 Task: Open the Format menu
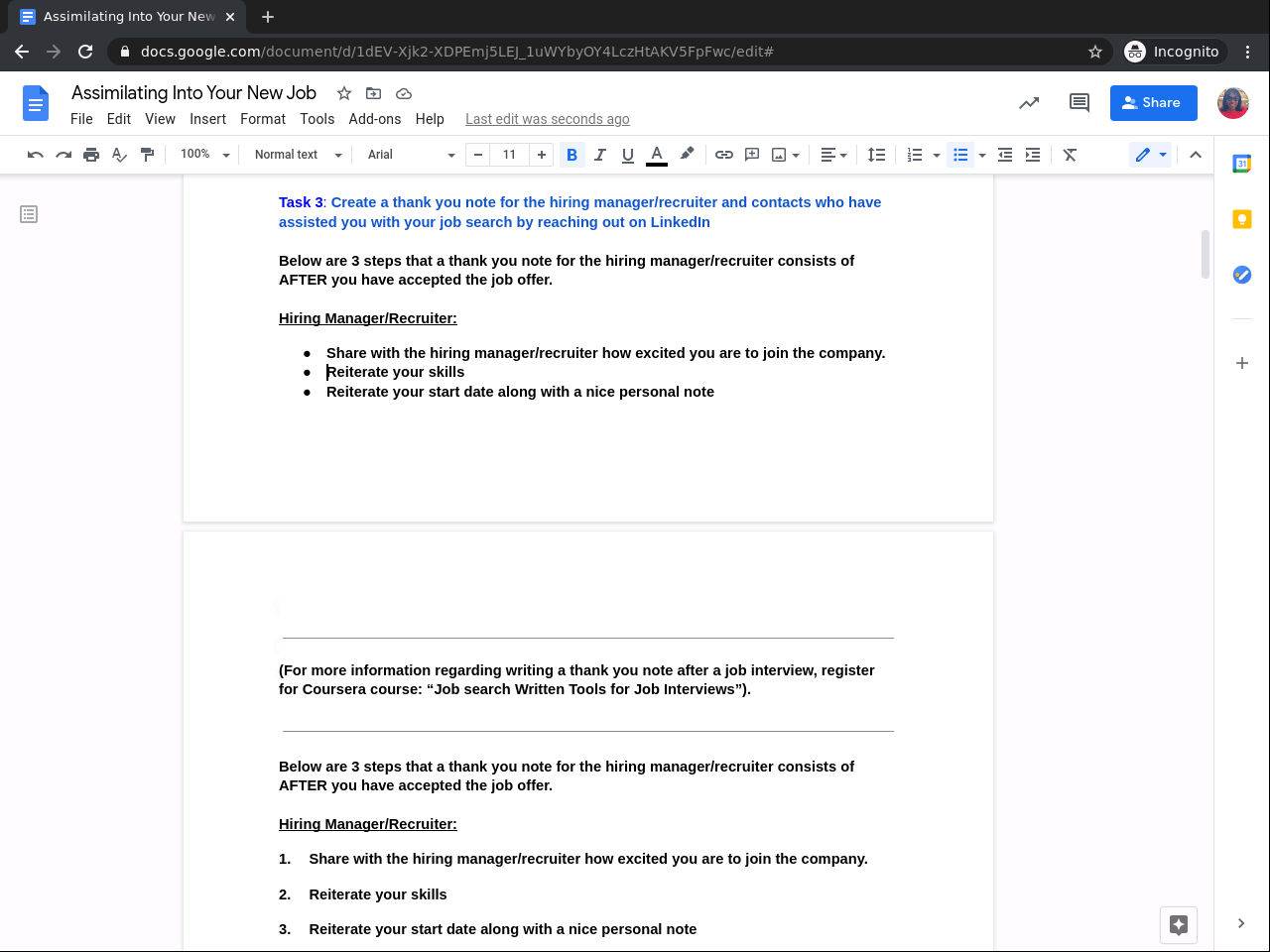263,119
